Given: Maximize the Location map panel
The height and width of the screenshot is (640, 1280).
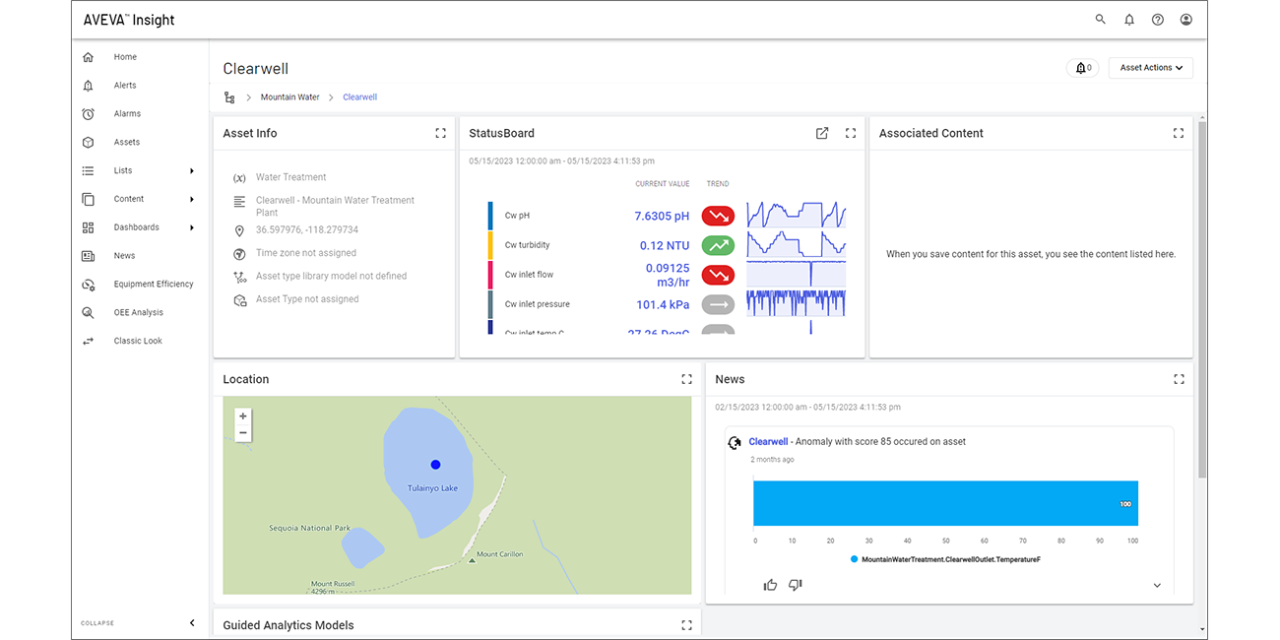Looking at the screenshot, I should (x=686, y=379).
